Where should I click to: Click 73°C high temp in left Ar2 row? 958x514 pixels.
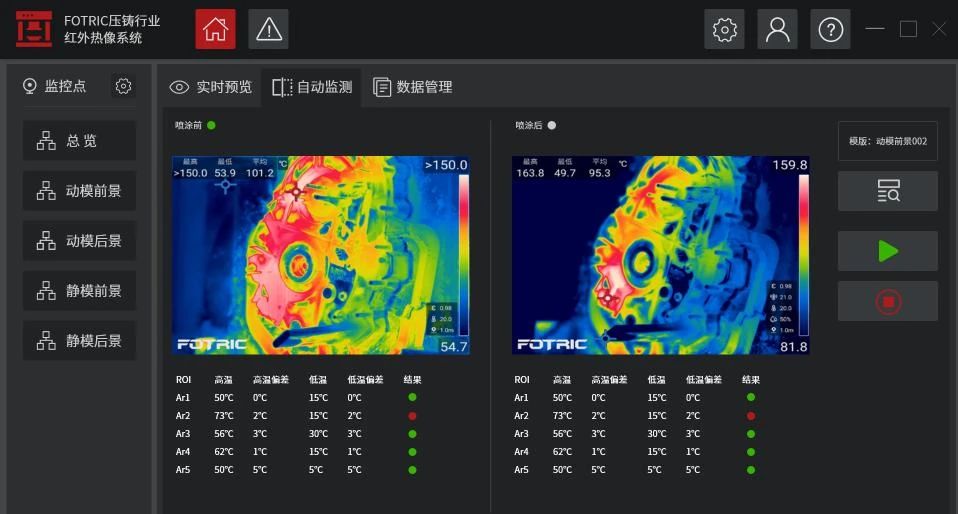[x=224, y=416]
